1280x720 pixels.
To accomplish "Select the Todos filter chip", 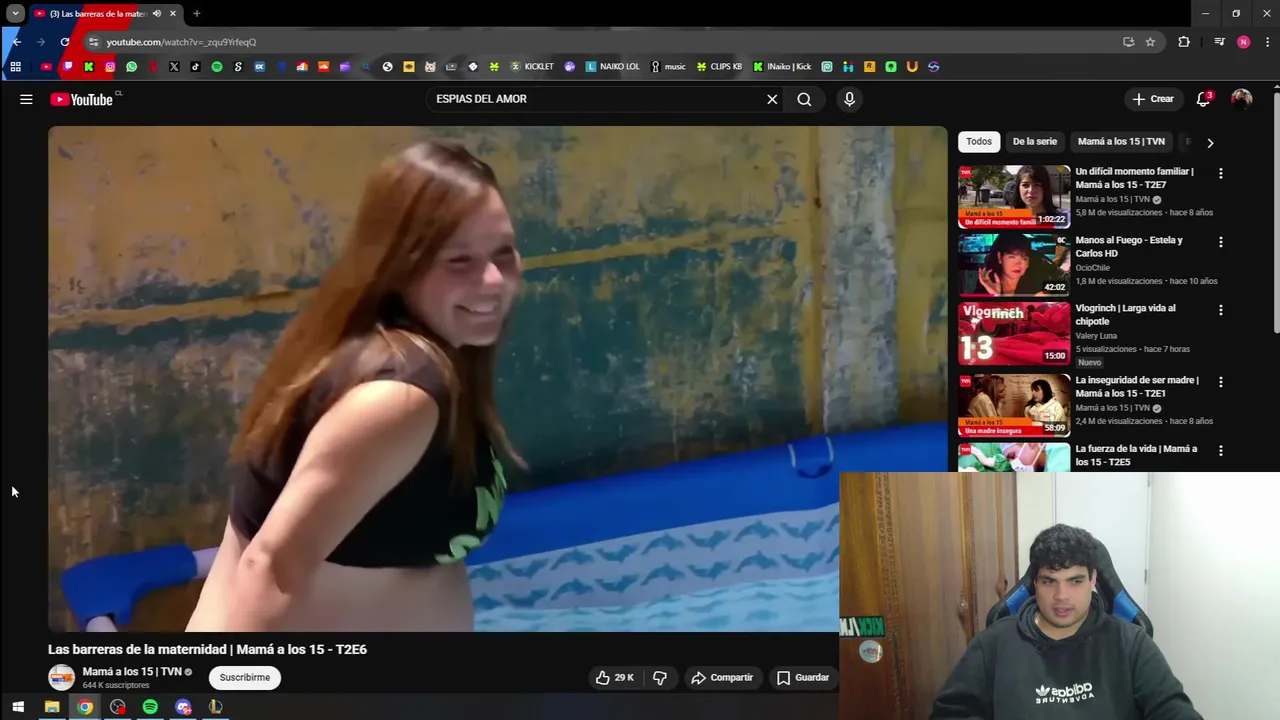I will point(979,141).
